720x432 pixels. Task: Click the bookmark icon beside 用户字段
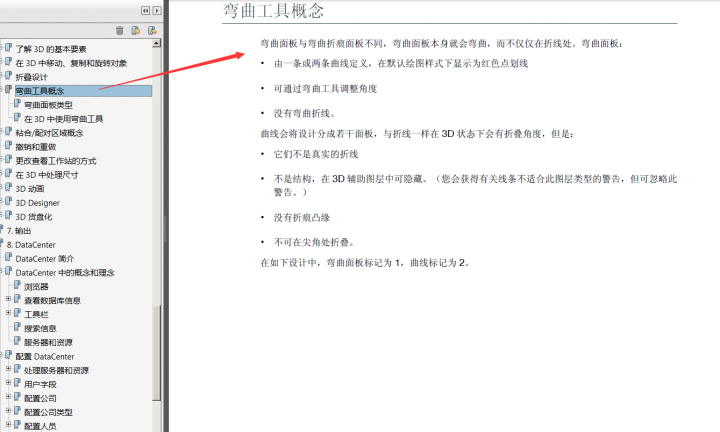(17, 383)
